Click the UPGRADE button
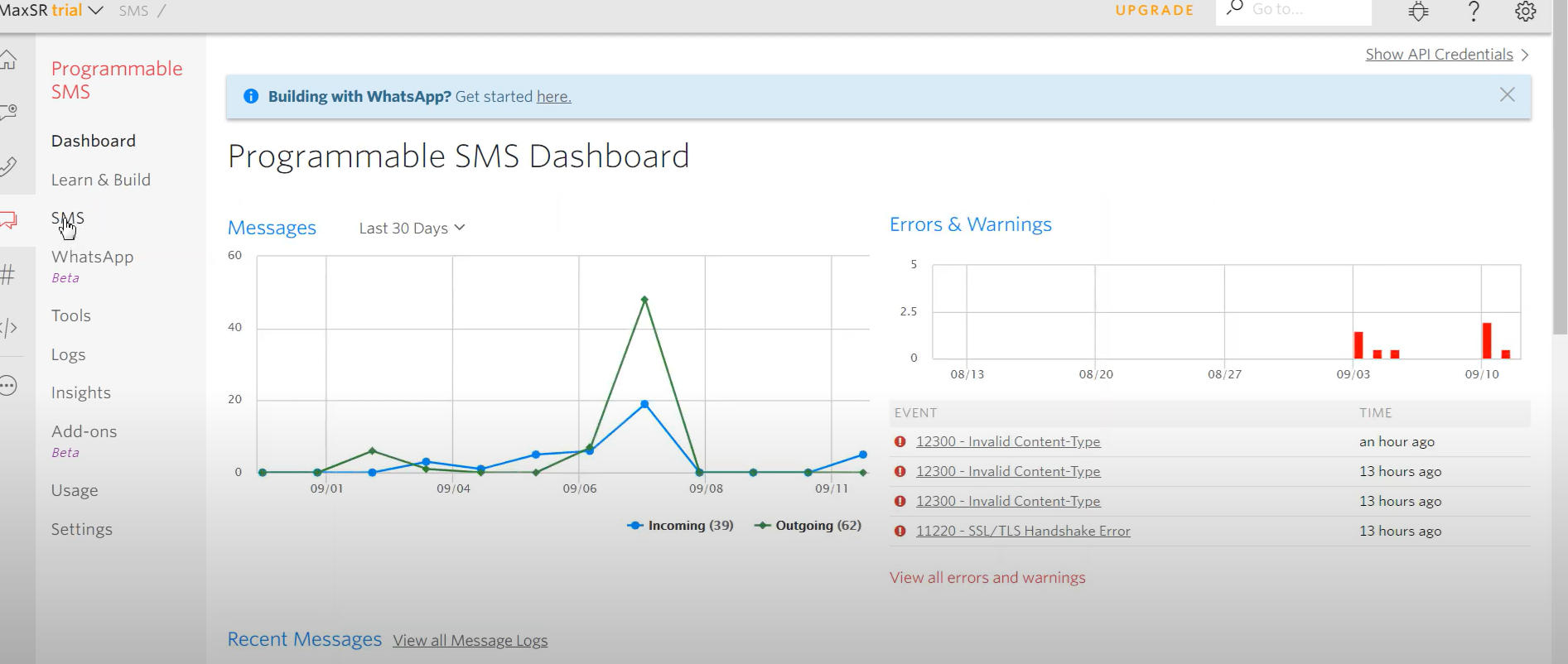1568x664 pixels. click(1154, 11)
